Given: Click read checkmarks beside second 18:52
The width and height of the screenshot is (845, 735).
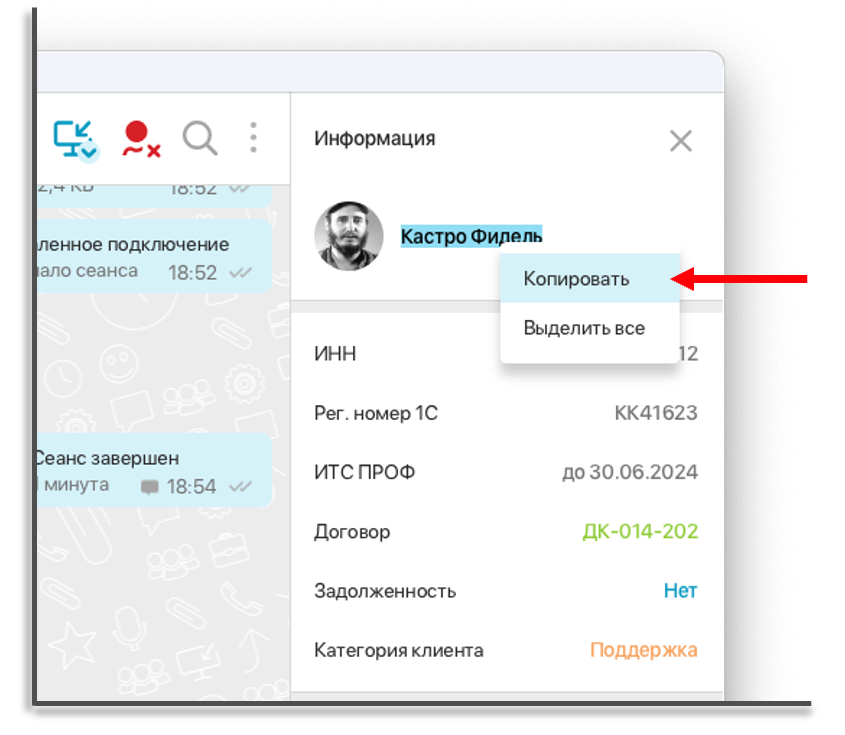Looking at the screenshot, I should pos(240,273).
